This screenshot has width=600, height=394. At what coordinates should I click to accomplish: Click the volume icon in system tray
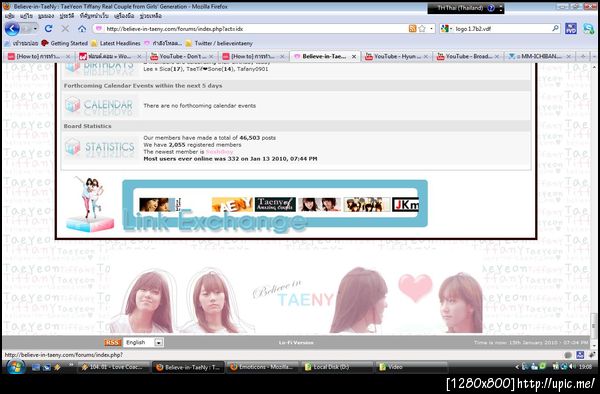point(572,367)
